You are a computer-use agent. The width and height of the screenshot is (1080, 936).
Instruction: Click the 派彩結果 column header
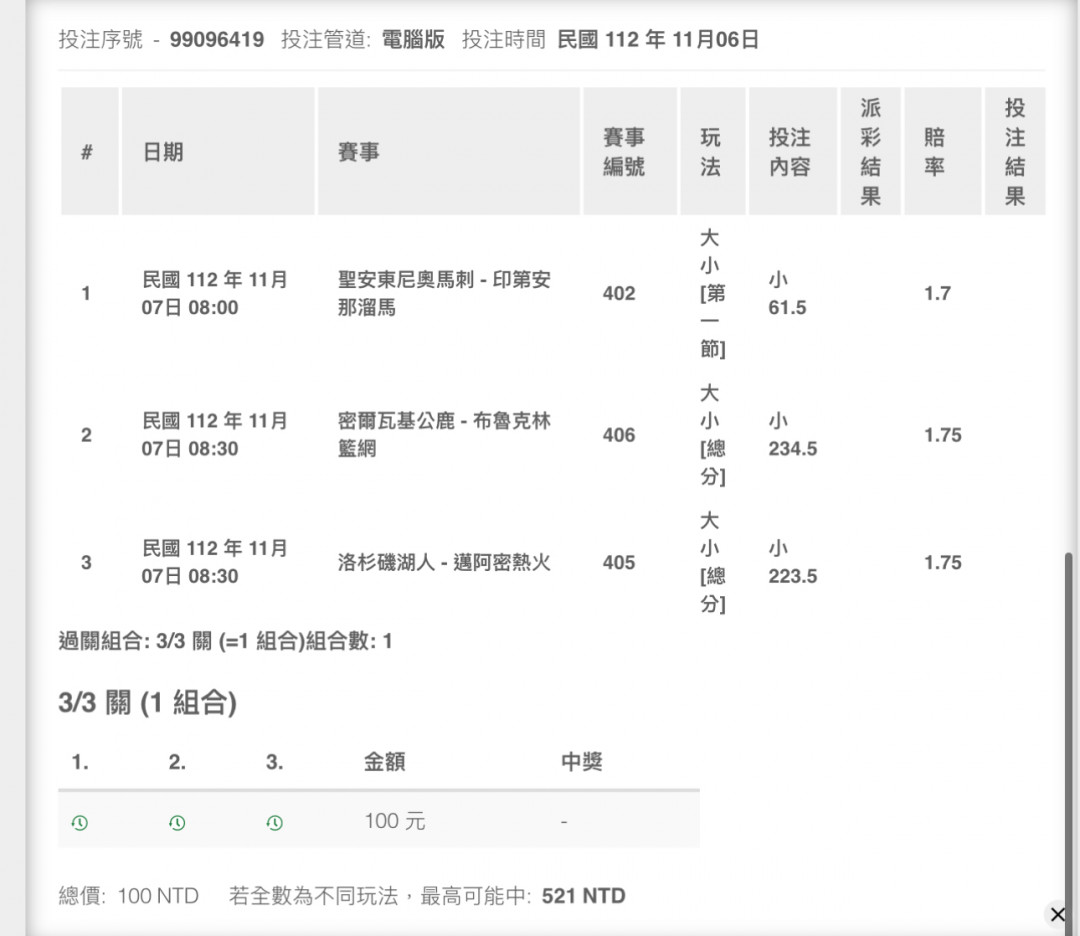click(x=871, y=152)
